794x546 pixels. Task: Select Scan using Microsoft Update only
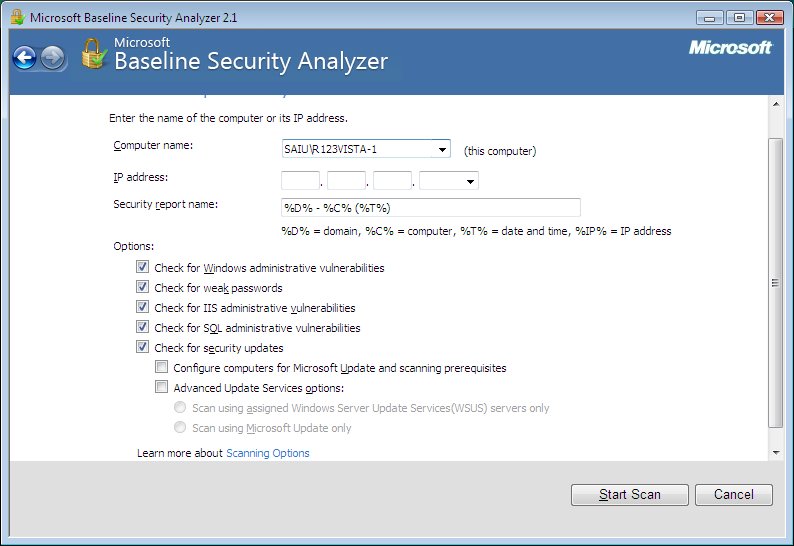(x=180, y=427)
